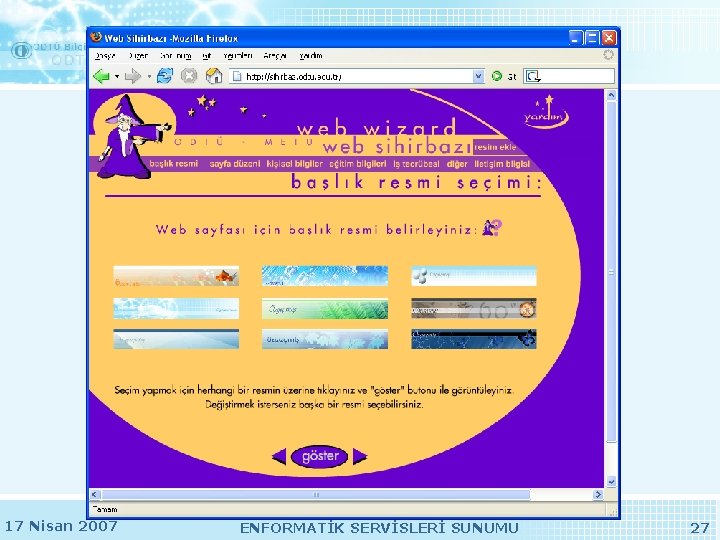Viewport: 720px width, 540px height.
Task: Click the horizontal scrollbar right arrow
Action: click(598, 495)
